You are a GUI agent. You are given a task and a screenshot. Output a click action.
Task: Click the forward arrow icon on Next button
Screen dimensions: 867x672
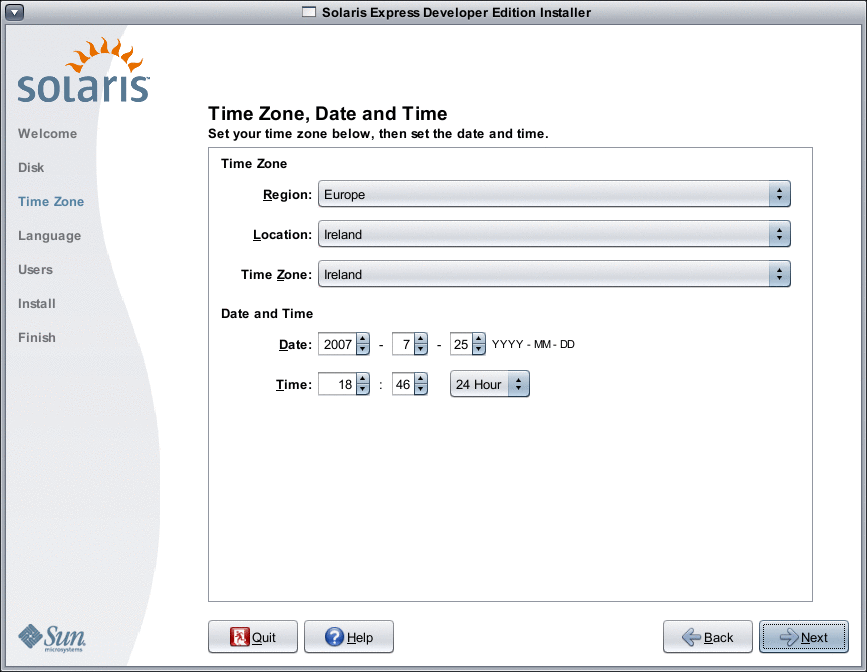click(788, 637)
